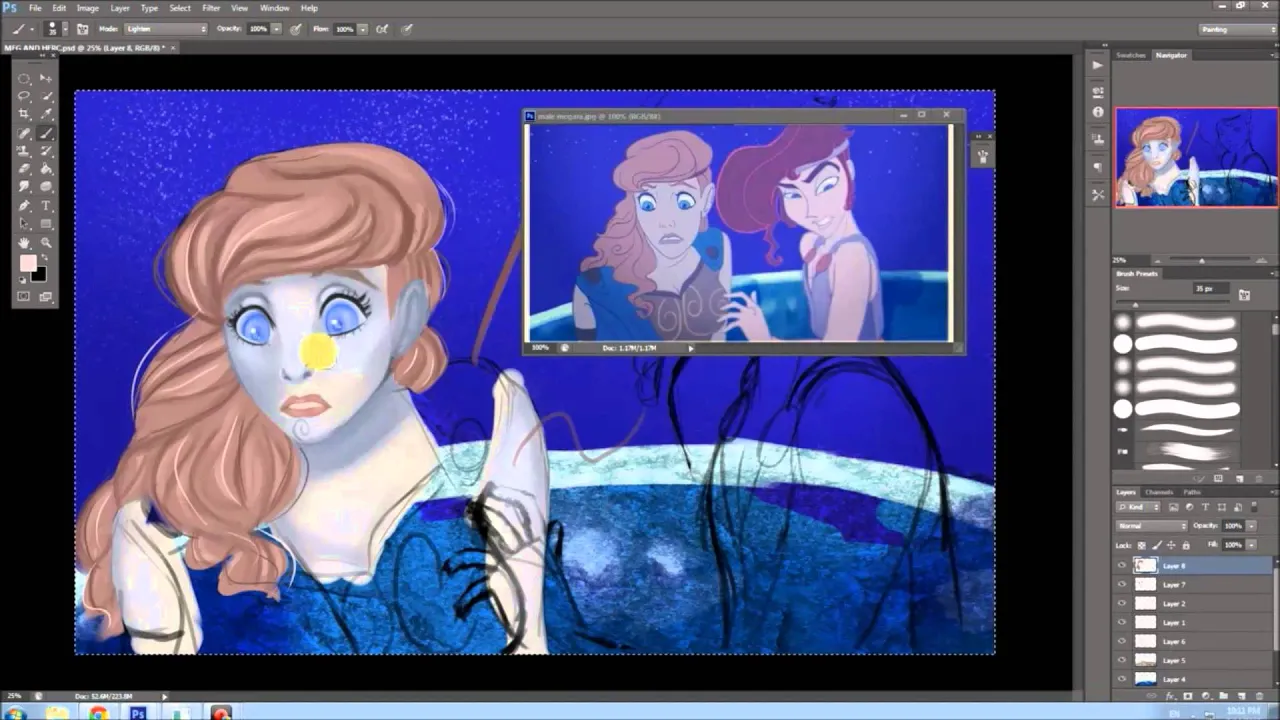The width and height of the screenshot is (1280, 720).
Task: Switch to the Swatches tab
Action: [x=1131, y=55]
